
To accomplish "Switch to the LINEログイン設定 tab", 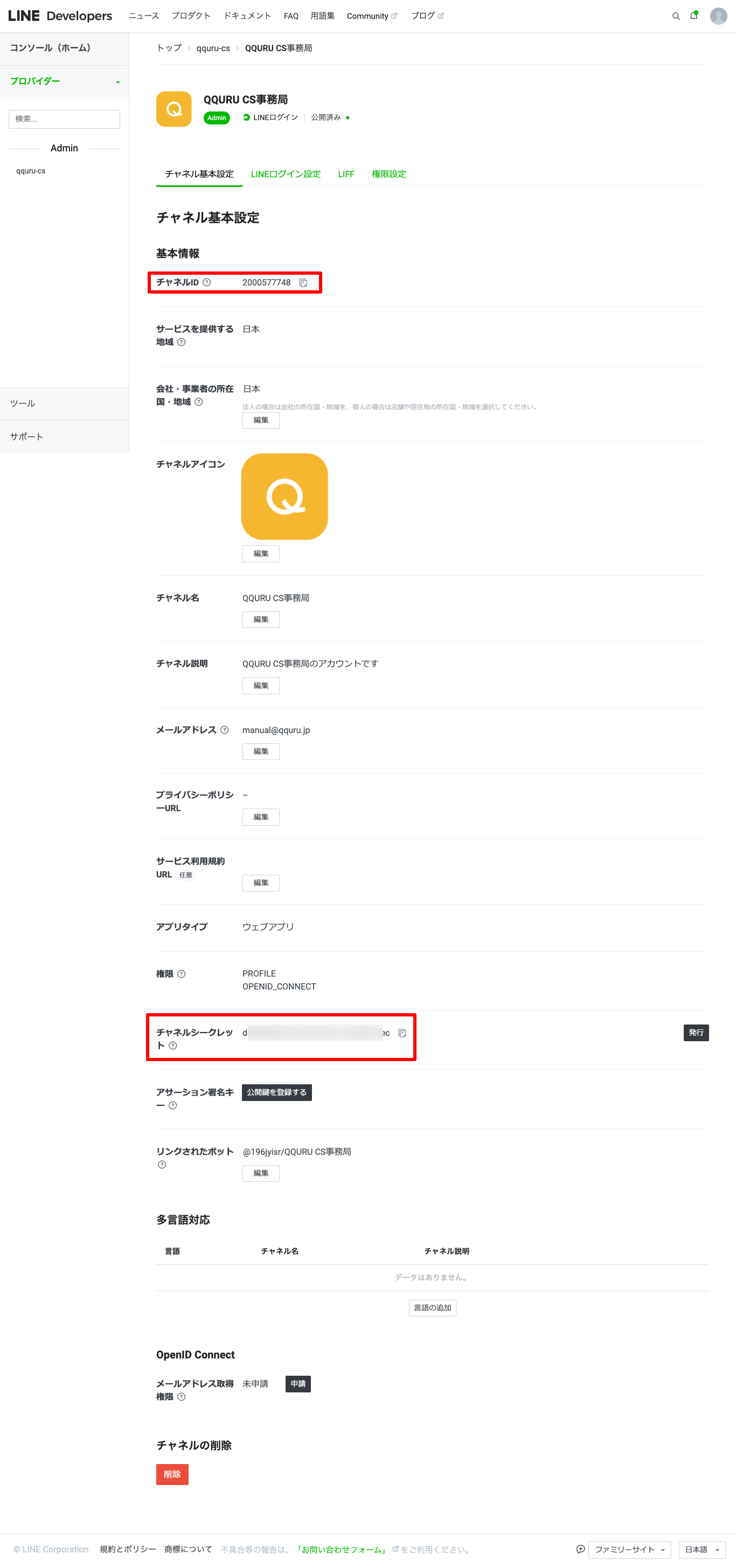I will [286, 174].
